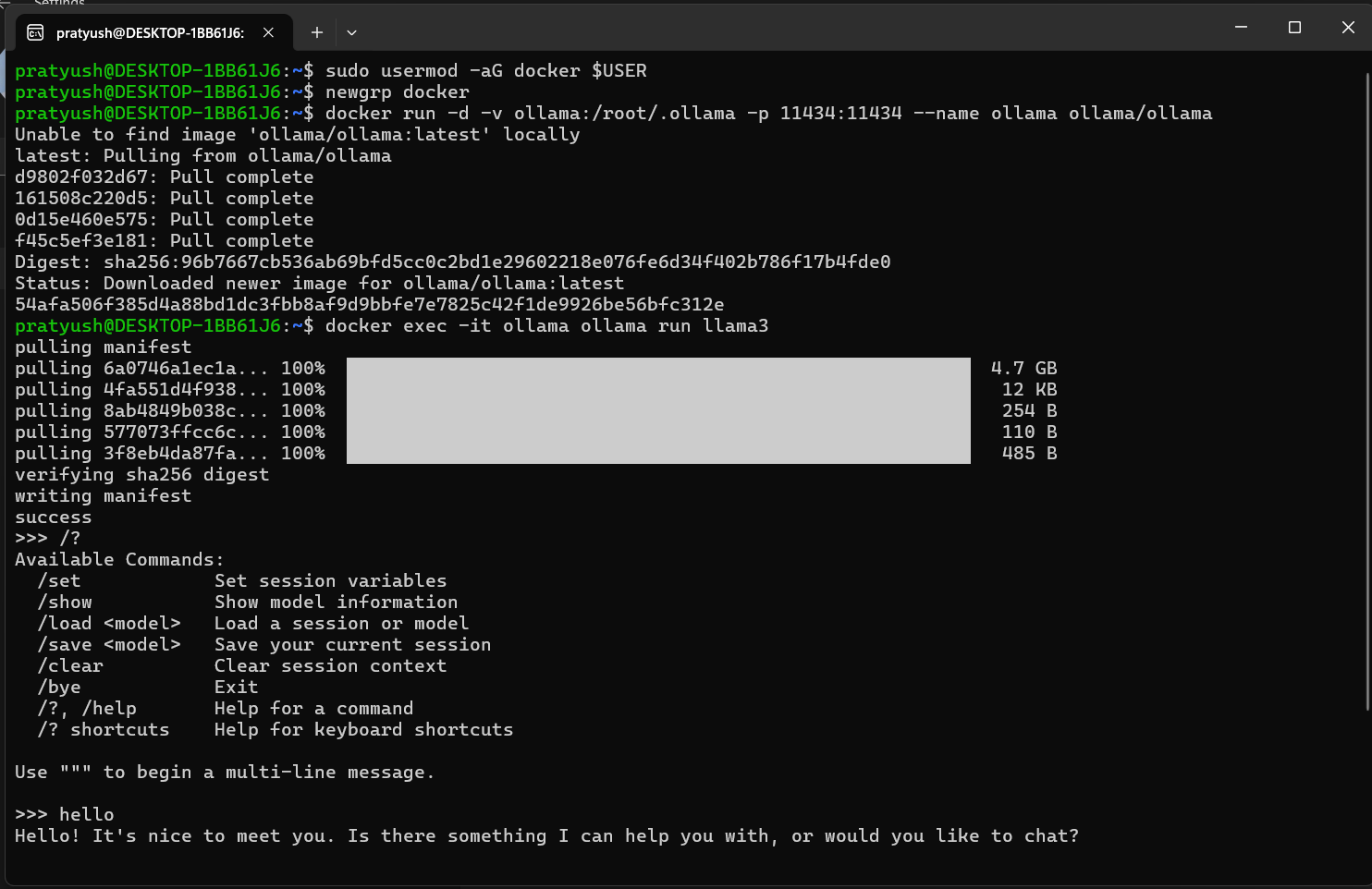Close the terminal window
The height and width of the screenshot is (889, 1372).
tap(1347, 28)
